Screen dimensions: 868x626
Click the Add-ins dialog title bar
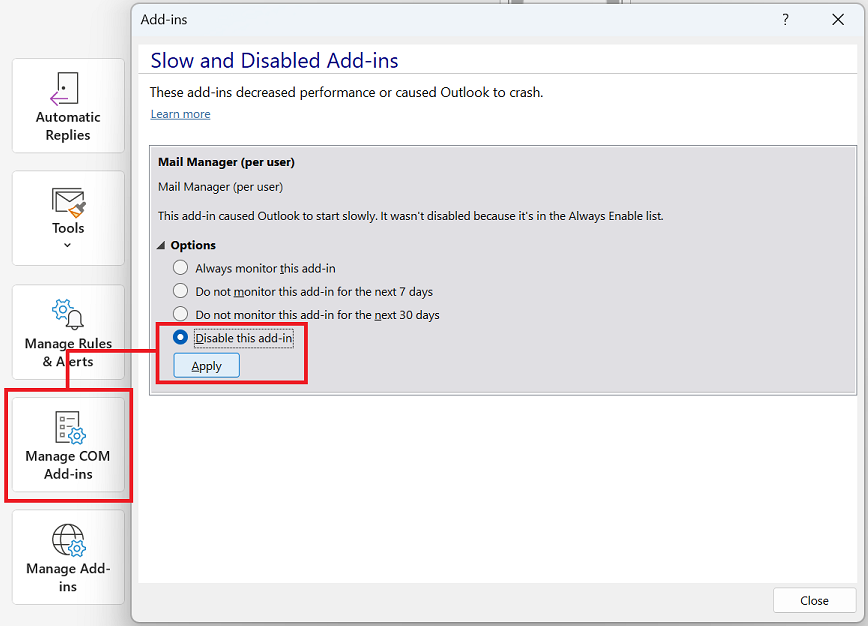[x=450, y=19]
